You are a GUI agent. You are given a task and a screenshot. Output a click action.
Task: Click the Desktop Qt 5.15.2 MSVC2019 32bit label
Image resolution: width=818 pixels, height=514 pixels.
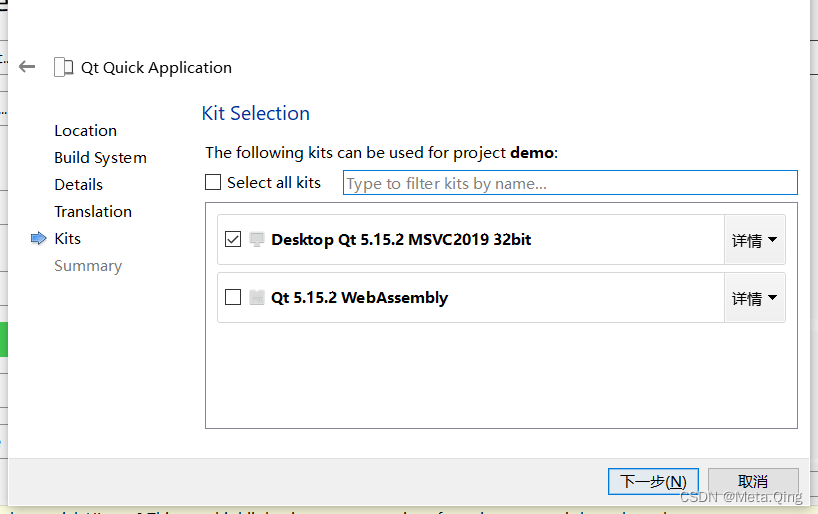click(x=401, y=240)
